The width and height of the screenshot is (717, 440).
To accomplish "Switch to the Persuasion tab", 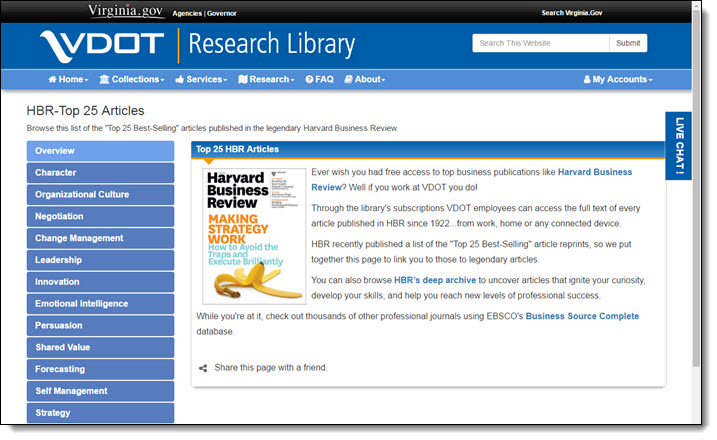I will [x=101, y=326].
